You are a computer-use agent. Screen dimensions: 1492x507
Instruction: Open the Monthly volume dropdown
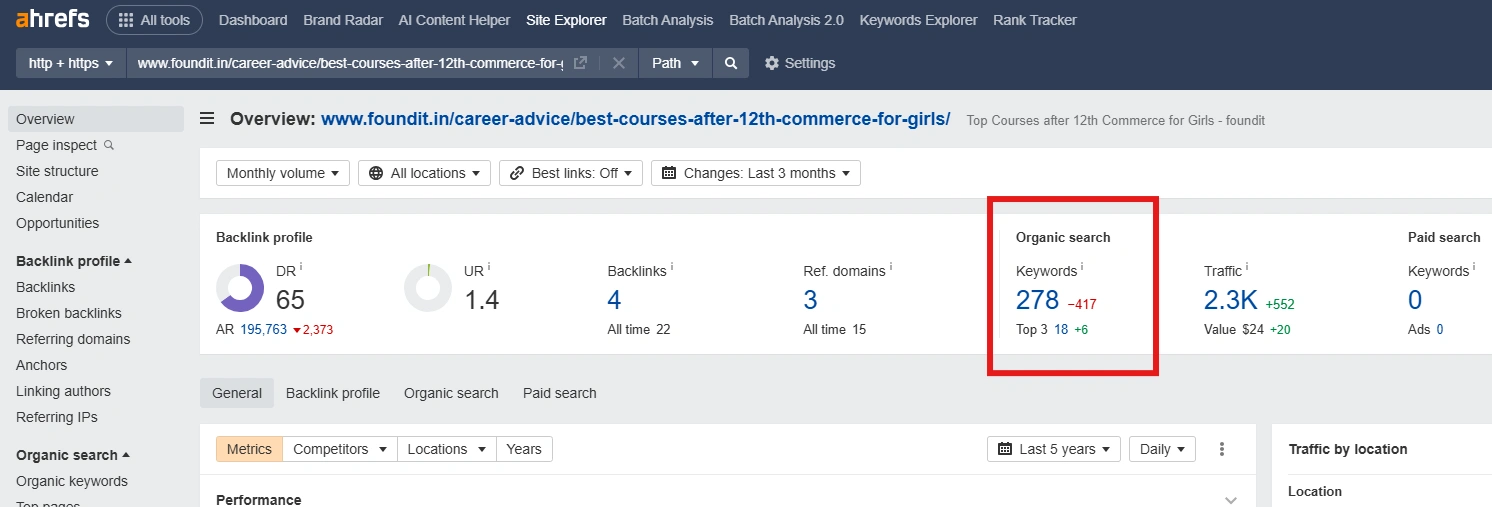(x=283, y=173)
